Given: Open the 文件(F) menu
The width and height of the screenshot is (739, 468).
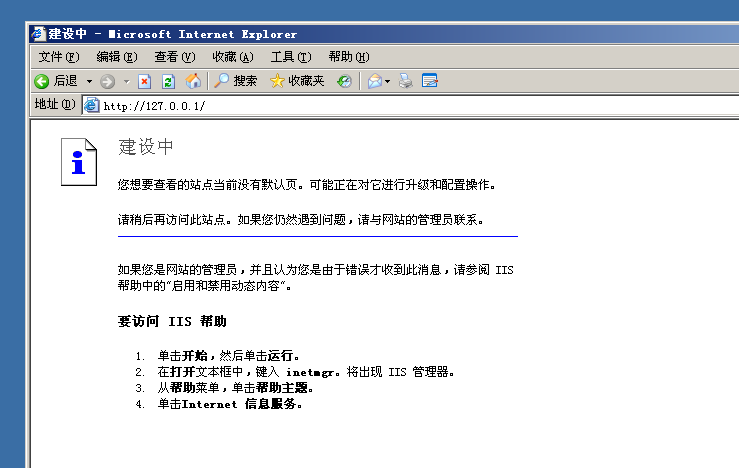Looking at the screenshot, I should coord(59,57).
